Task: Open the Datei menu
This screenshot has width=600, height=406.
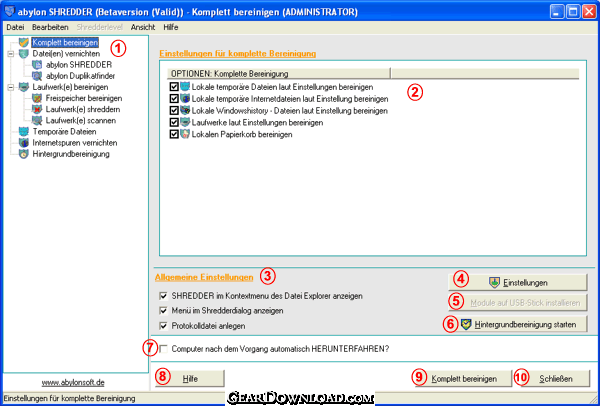Action: coord(15,27)
